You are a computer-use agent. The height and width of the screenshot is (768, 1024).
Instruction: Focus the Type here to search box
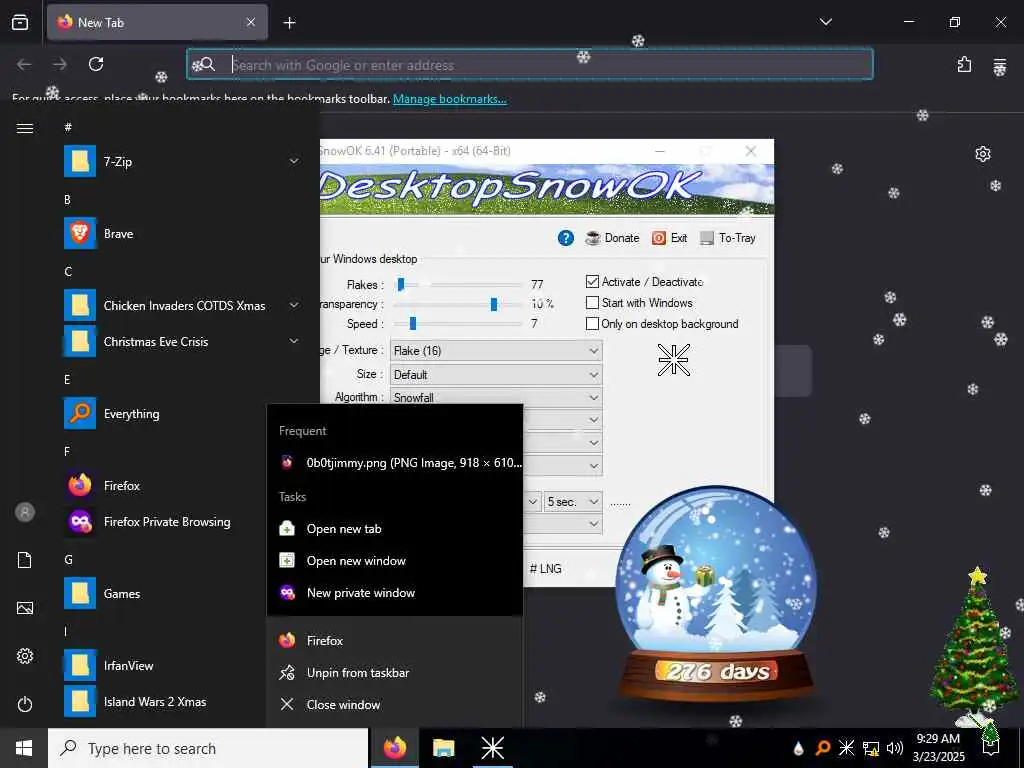click(208, 748)
